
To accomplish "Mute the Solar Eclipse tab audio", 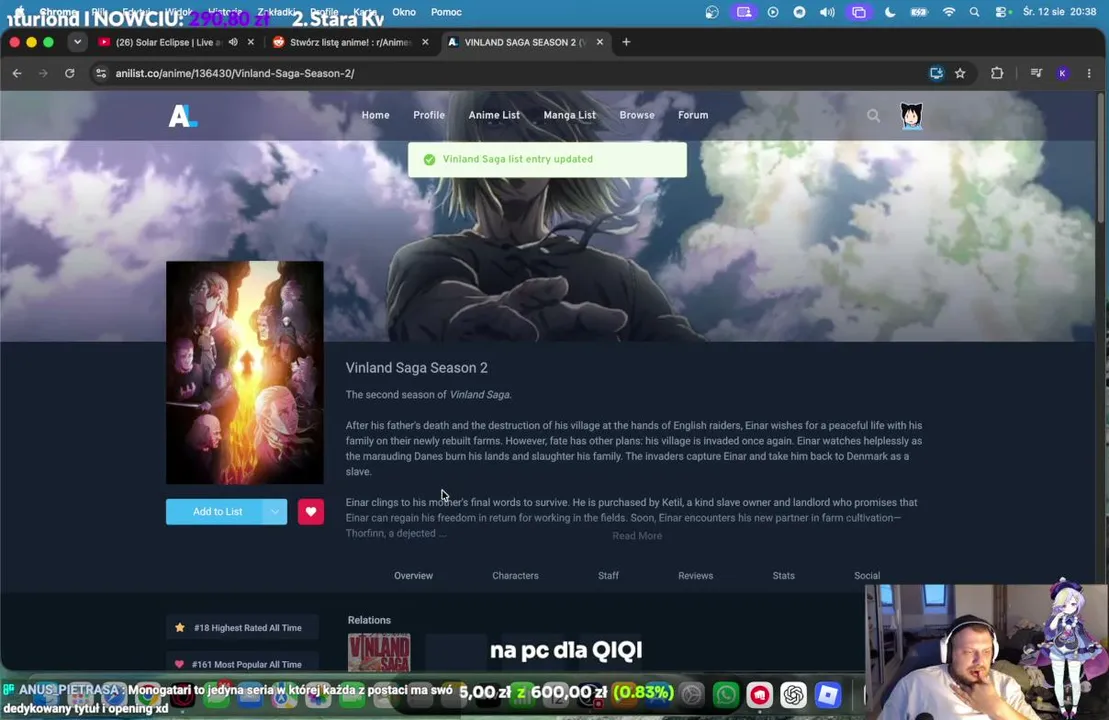I will (x=233, y=42).
